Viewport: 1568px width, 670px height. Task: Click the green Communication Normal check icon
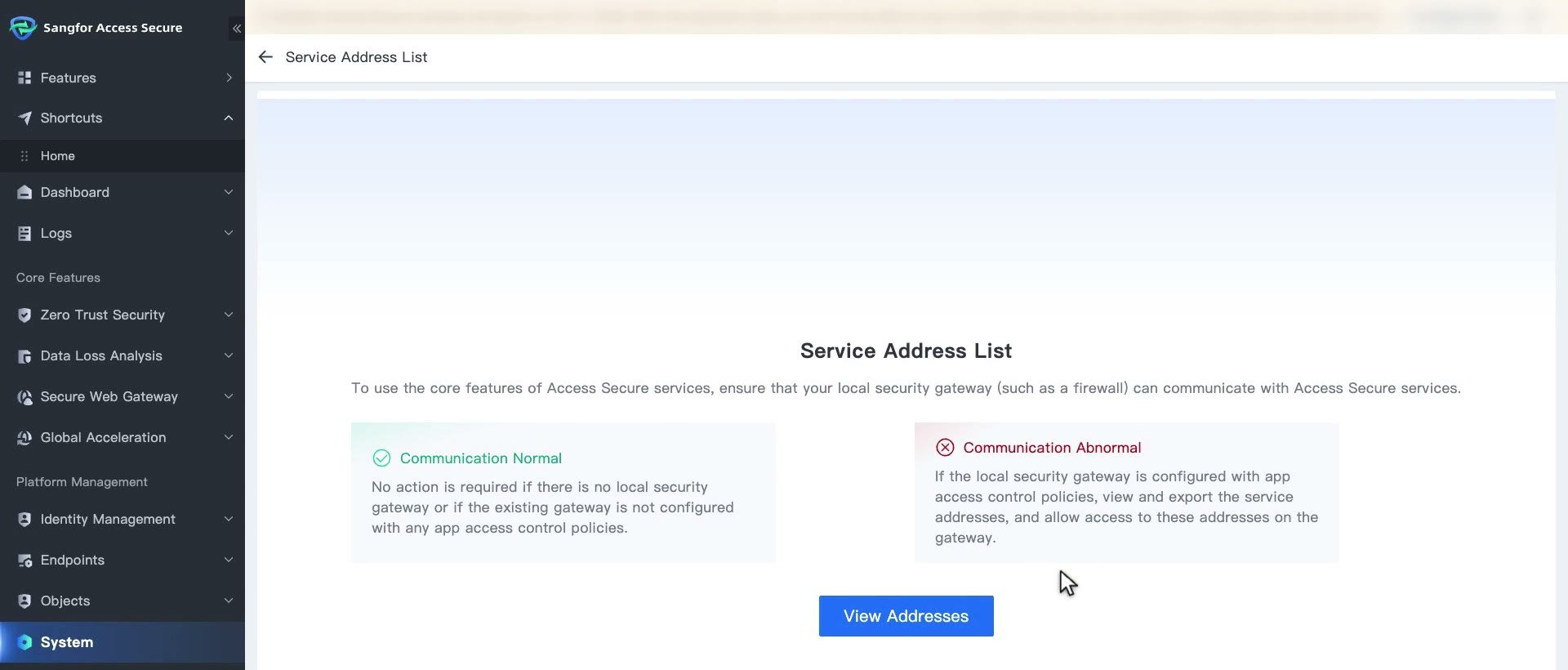tap(381, 458)
